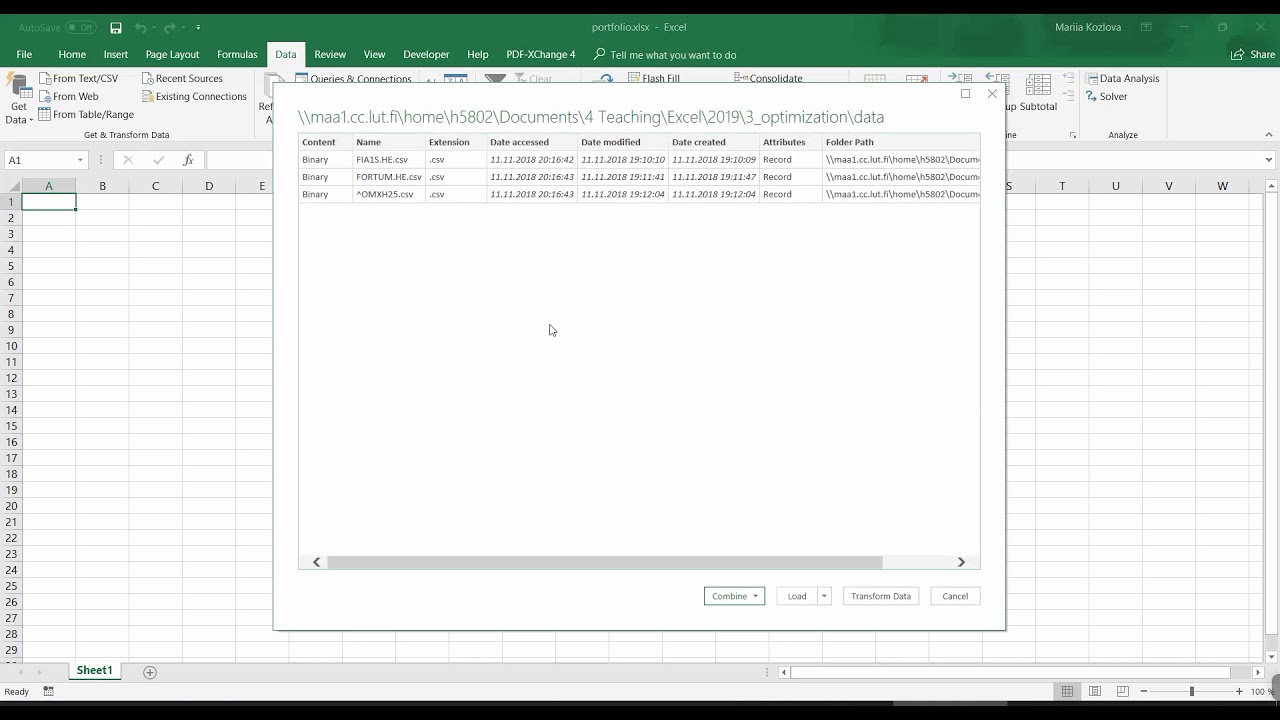The width and height of the screenshot is (1280, 720).
Task: Switch to the Insert tab
Action: click(116, 54)
